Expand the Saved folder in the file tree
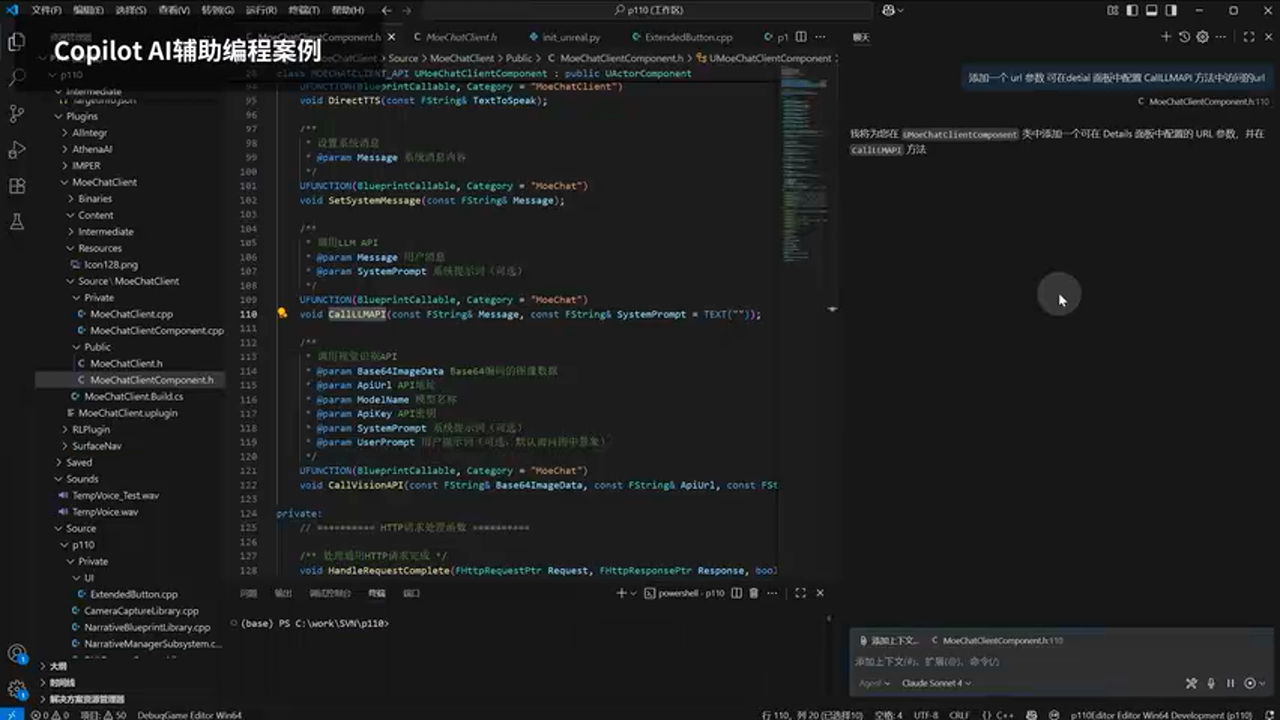 (x=78, y=462)
